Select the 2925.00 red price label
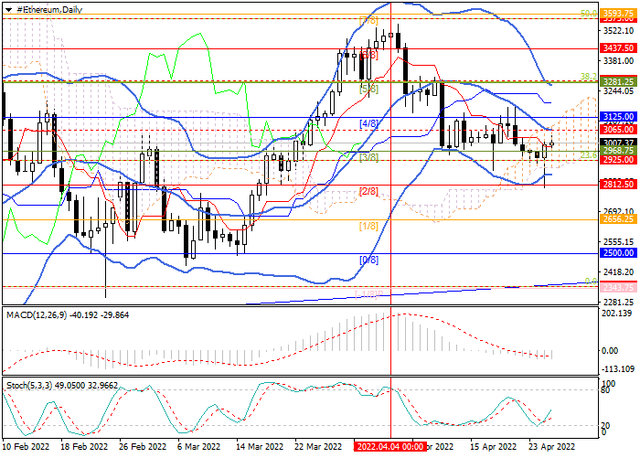Screen dimensions: 640x457 click(x=618, y=160)
